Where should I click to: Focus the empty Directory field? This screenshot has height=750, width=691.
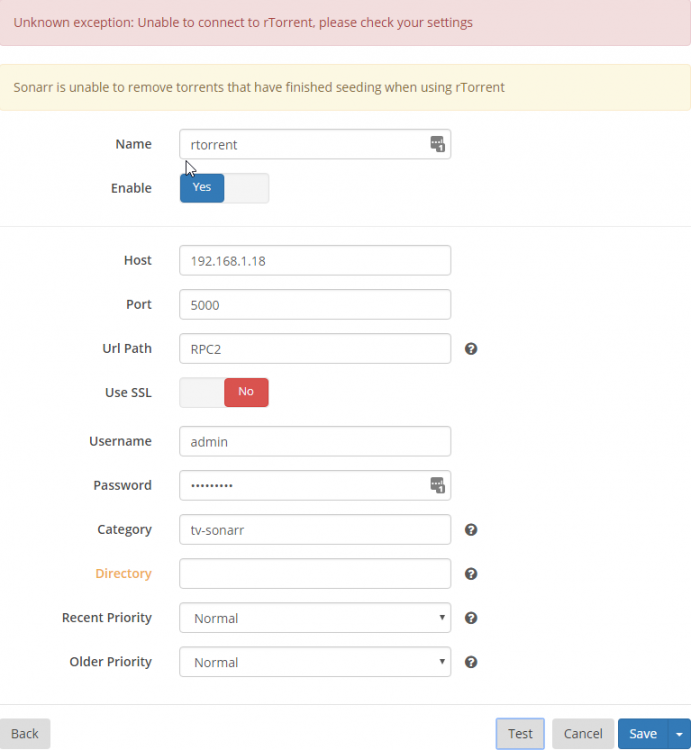point(315,574)
